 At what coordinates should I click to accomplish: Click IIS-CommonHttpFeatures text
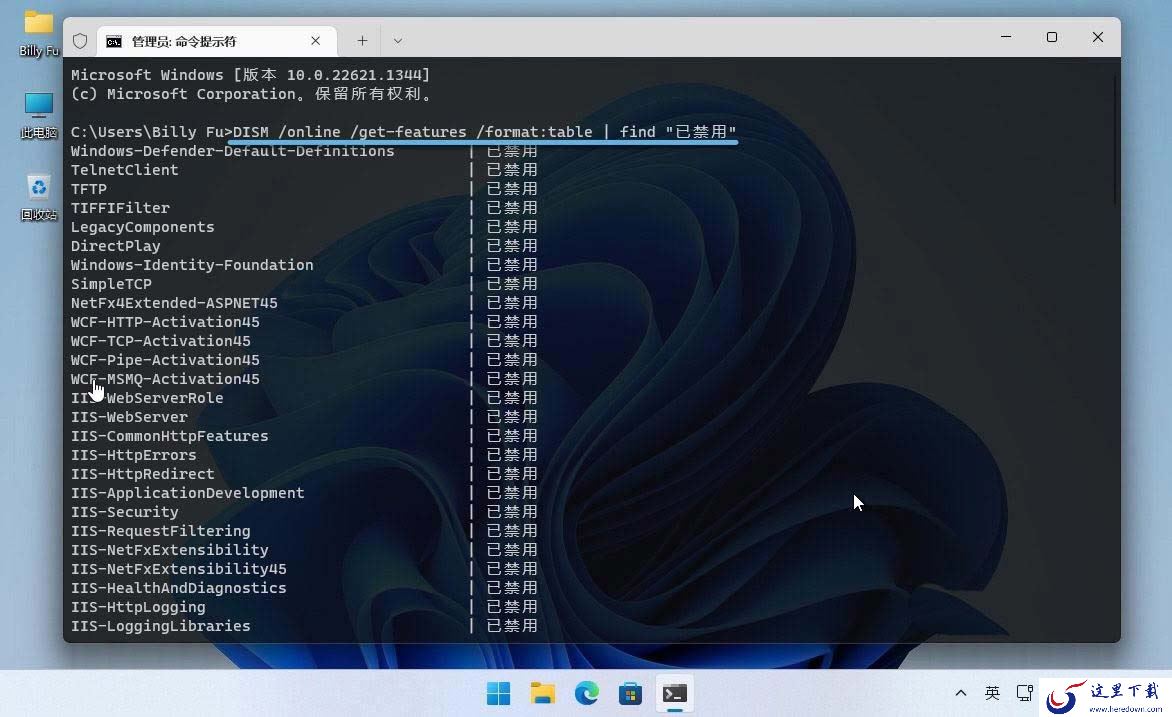point(170,436)
